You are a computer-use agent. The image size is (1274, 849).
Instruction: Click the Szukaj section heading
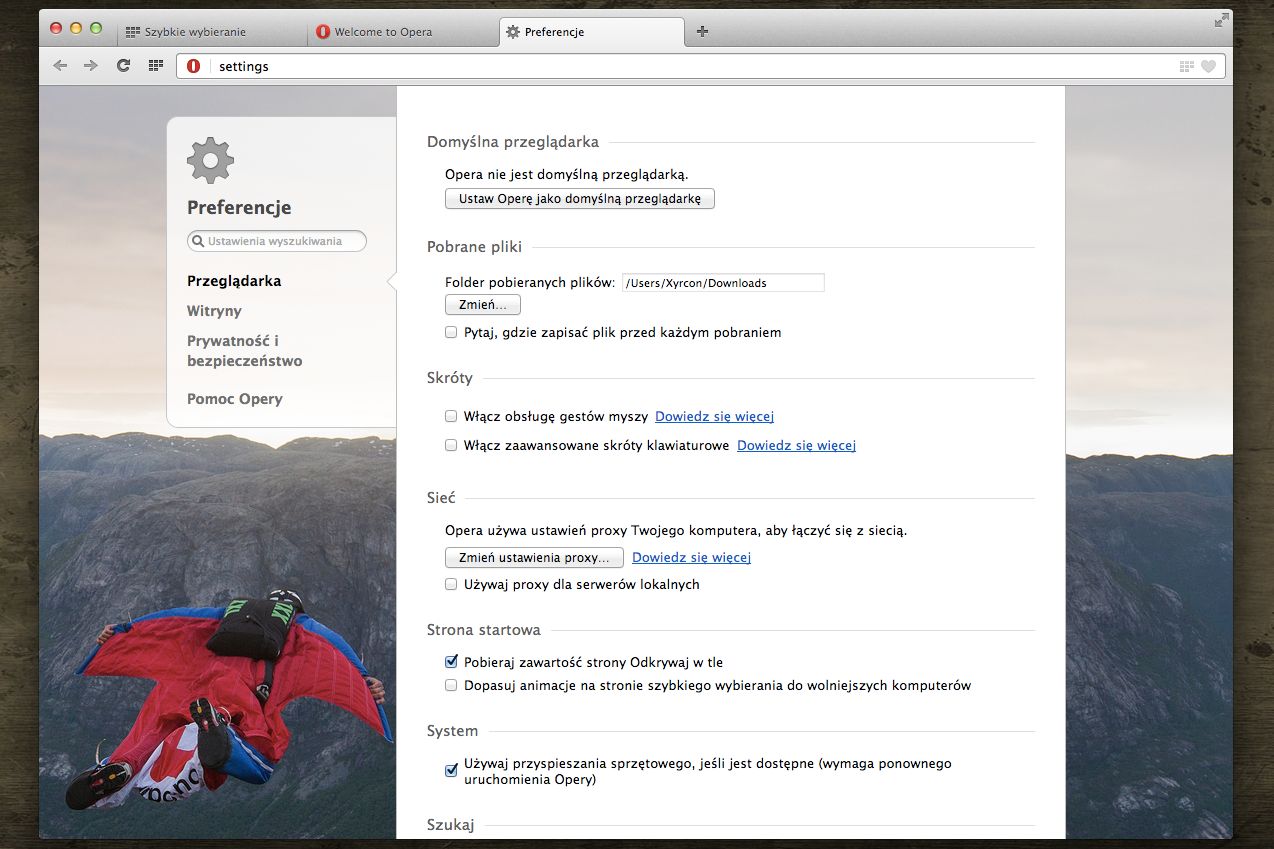(450, 825)
